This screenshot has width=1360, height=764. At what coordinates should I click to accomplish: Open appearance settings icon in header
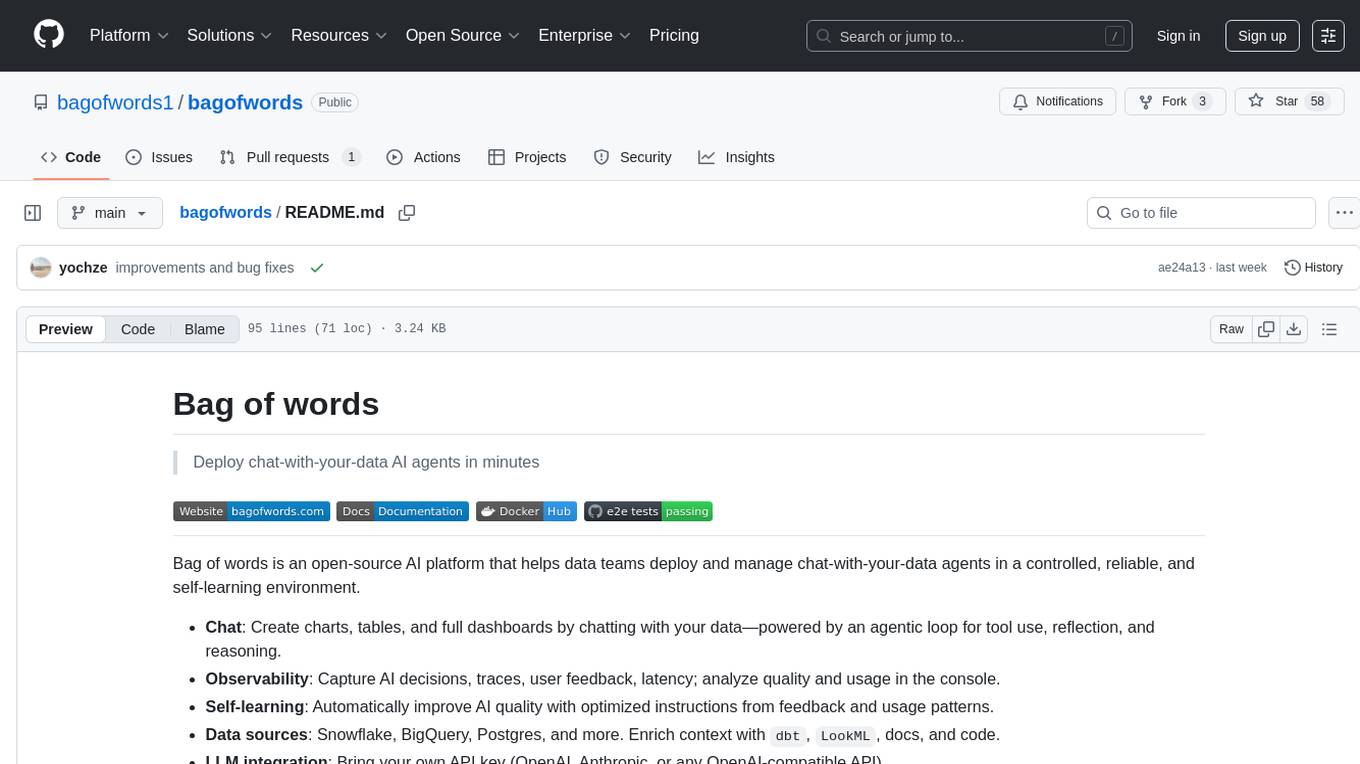tap(1328, 36)
